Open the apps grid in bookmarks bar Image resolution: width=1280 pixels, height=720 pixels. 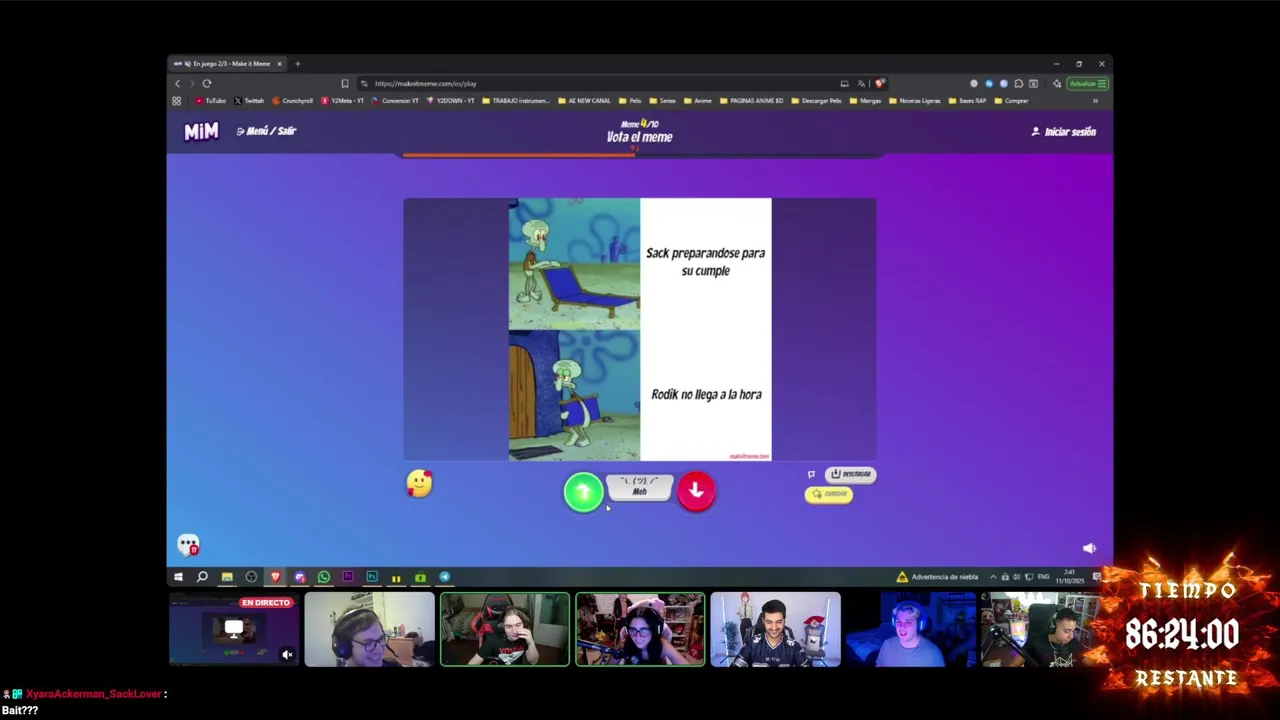[x=177, y=101]
